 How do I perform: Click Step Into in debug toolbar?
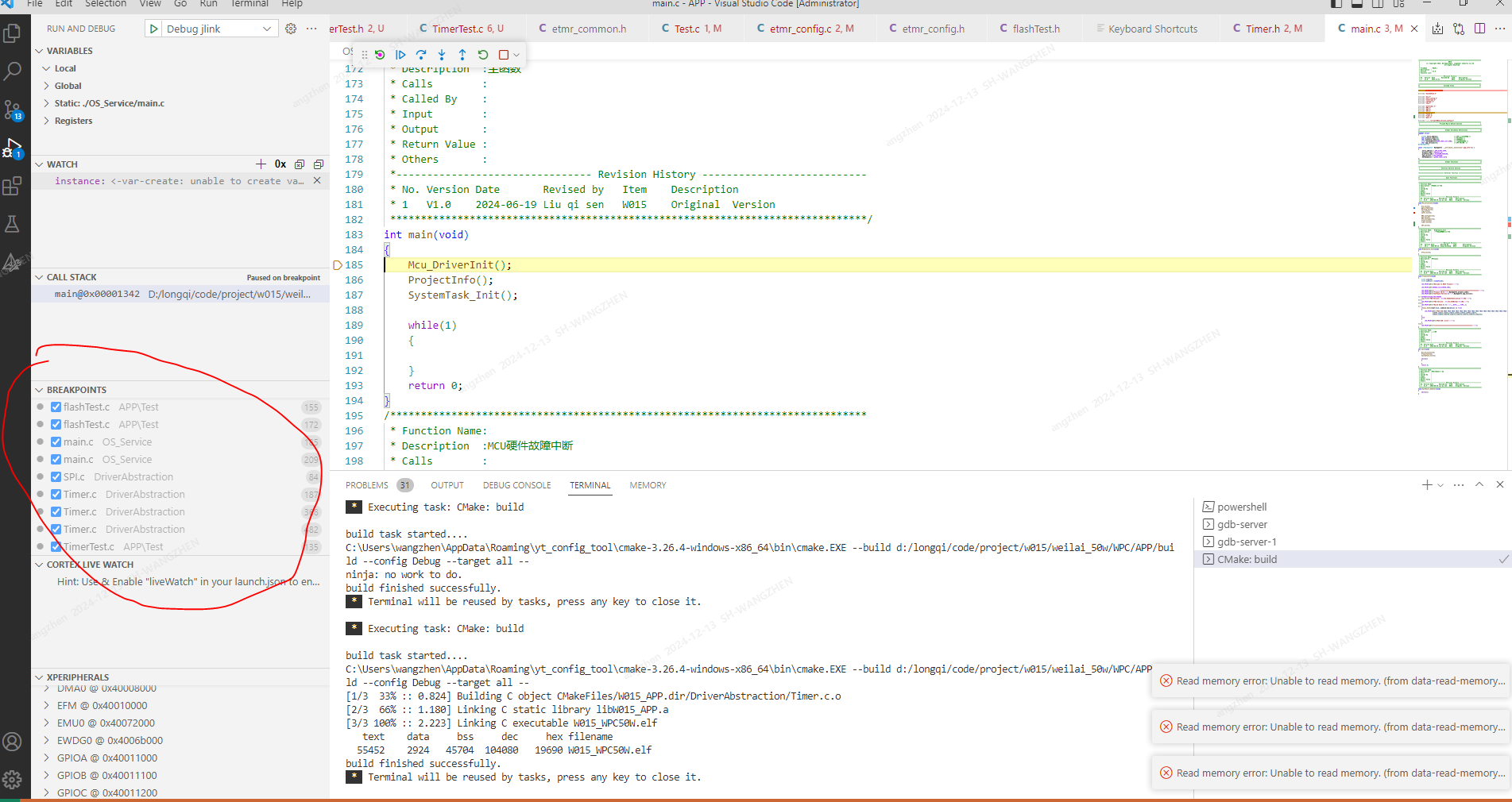point(442,55)
